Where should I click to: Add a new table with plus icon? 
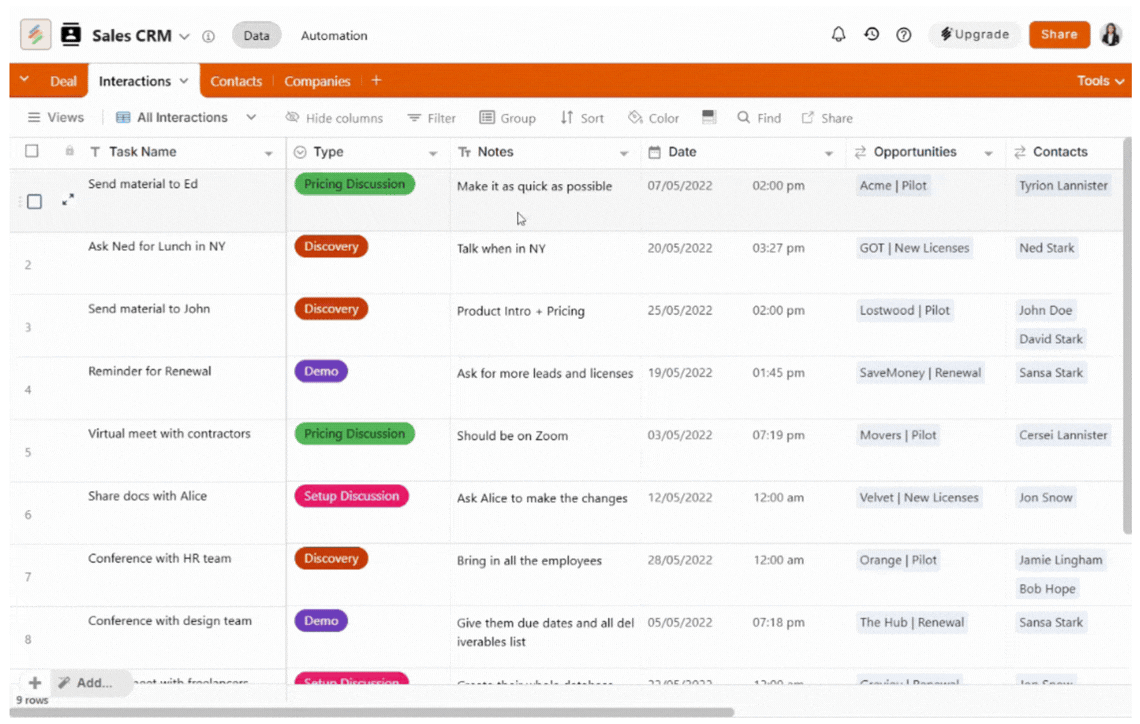(x=376, y=81)
